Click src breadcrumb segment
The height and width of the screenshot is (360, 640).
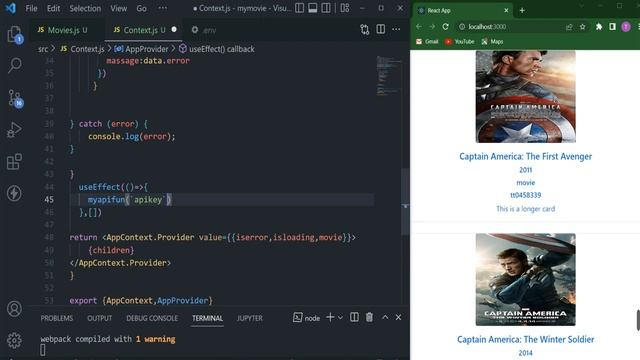[43, 49]
